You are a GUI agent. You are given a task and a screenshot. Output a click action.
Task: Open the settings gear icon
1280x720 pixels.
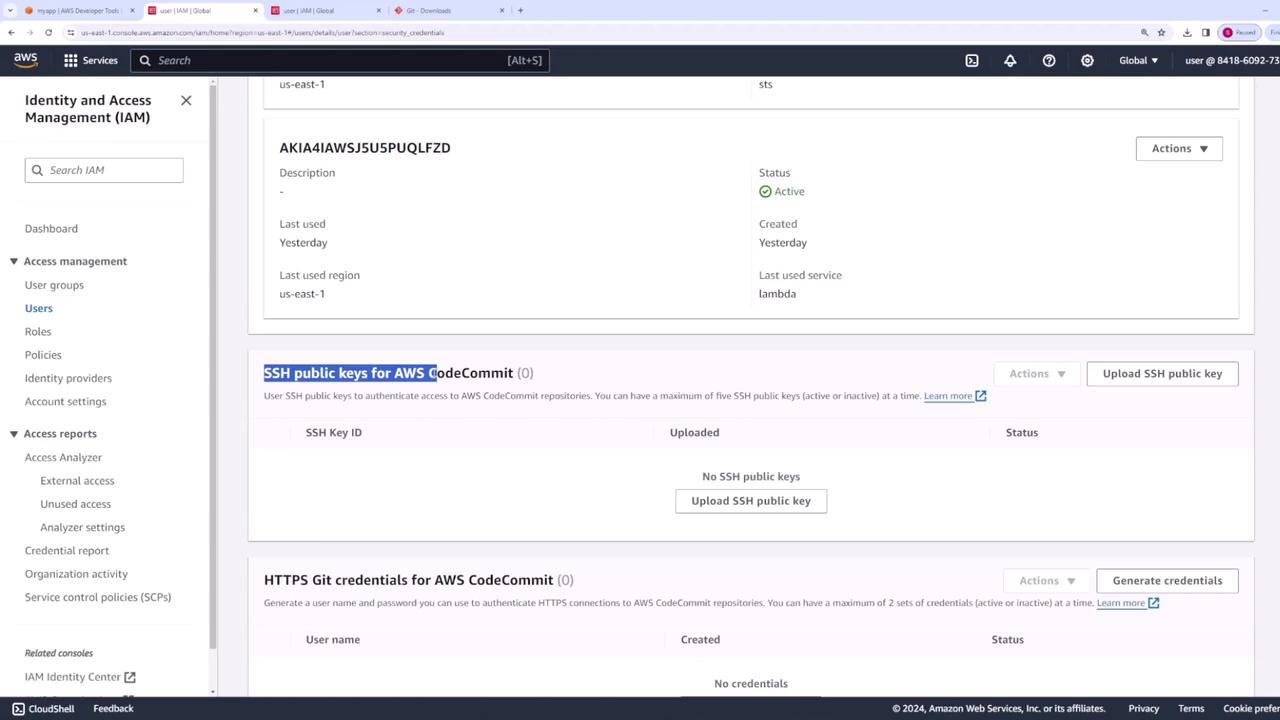pyautogui.click(x=1087, y=60)
